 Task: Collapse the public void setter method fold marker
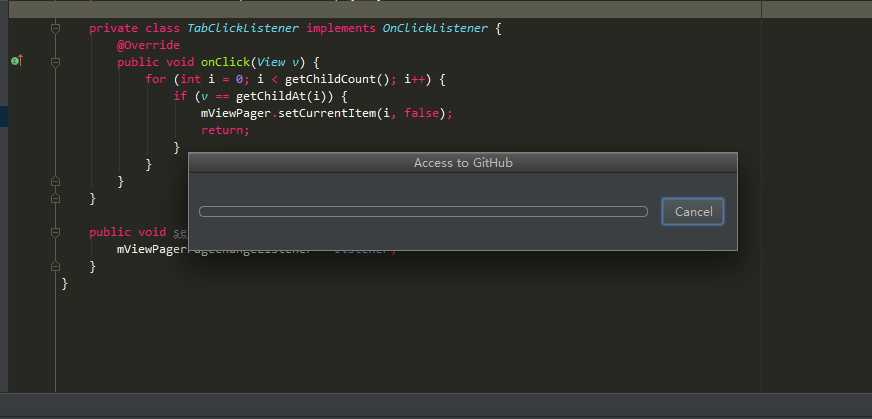pyautogui.click(x=55, y=232)
